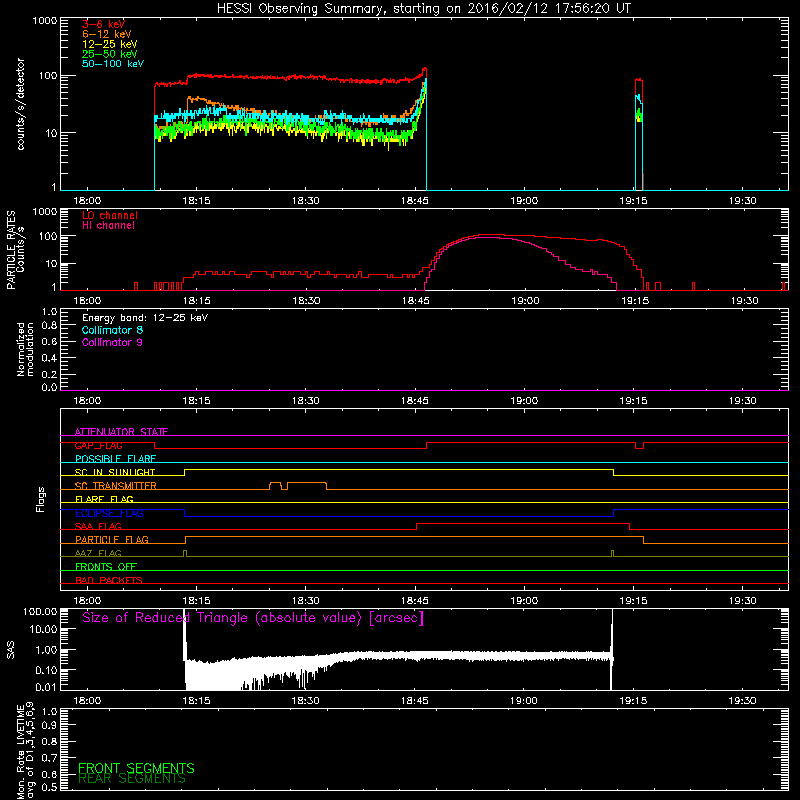Click the ATTENUATOR STATE flag label
This screenshot has width=800, height=800.
point(121,432)
